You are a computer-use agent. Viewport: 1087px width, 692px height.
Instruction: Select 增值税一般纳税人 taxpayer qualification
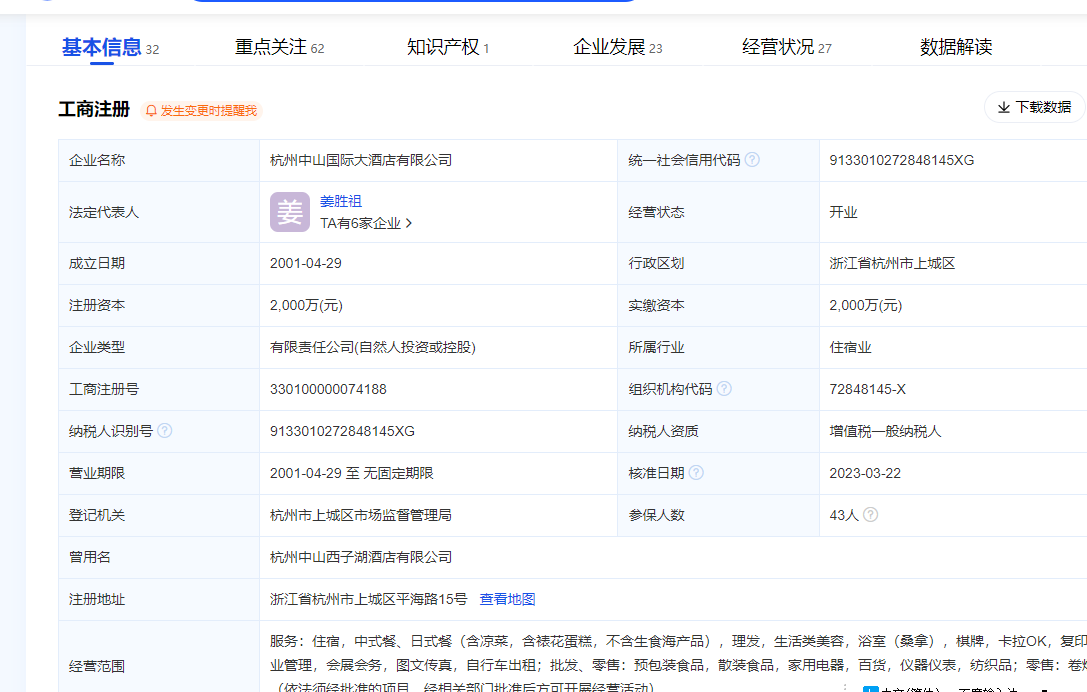pos(885,431)
